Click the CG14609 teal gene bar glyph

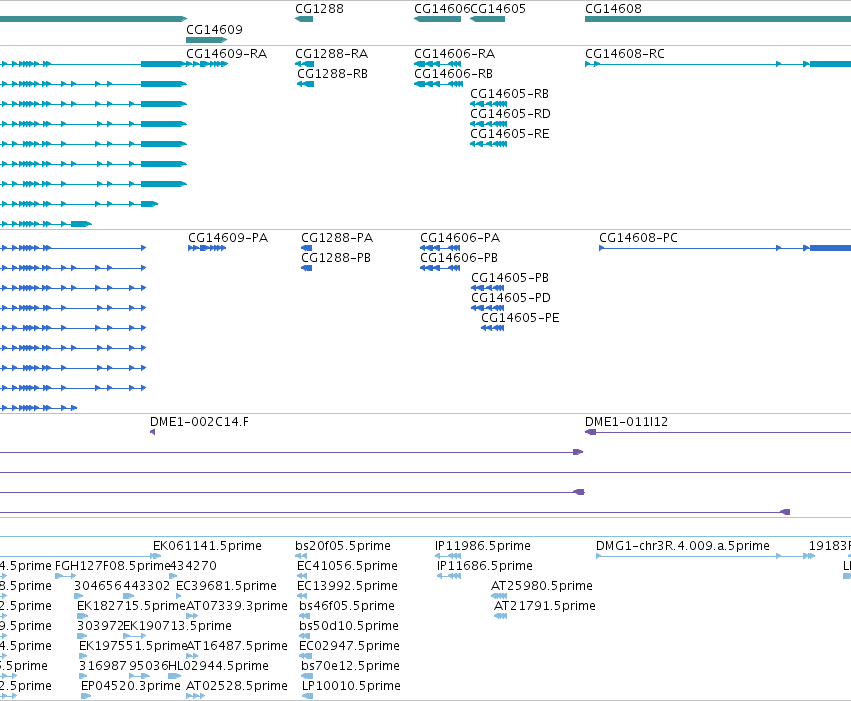click(x=206, y=40)
